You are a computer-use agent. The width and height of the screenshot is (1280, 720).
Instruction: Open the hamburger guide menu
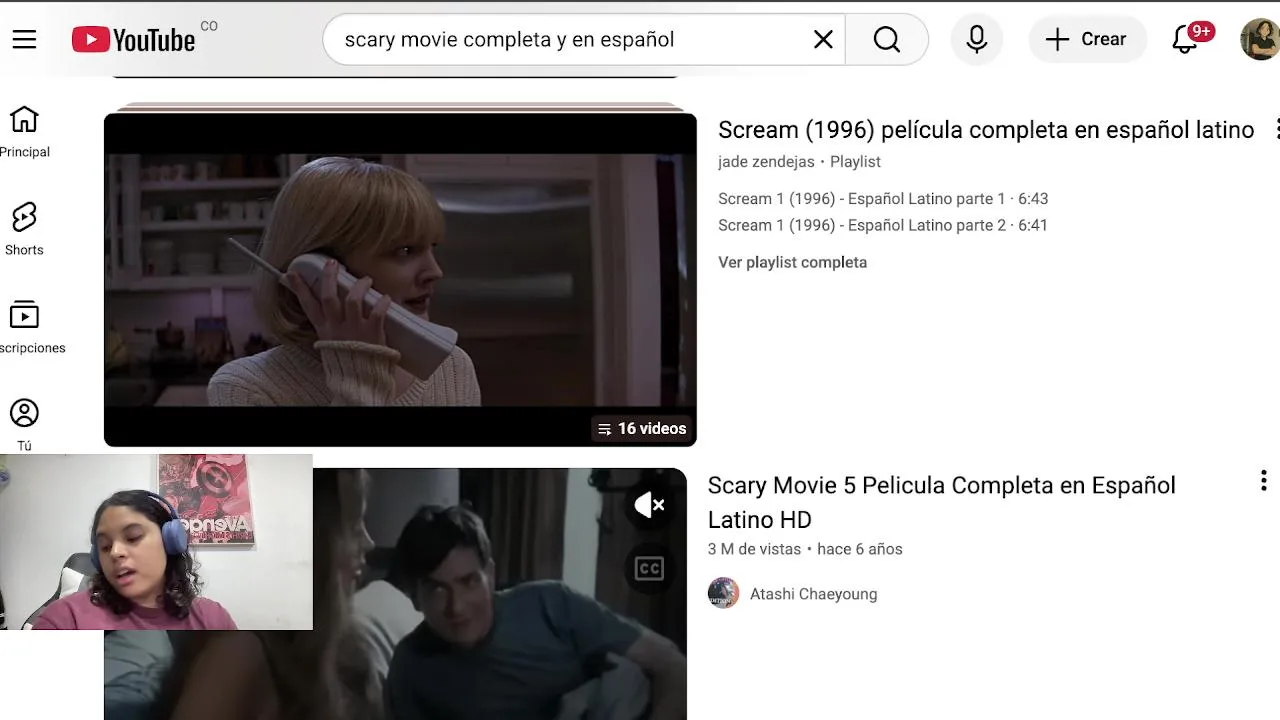[24, 39]
